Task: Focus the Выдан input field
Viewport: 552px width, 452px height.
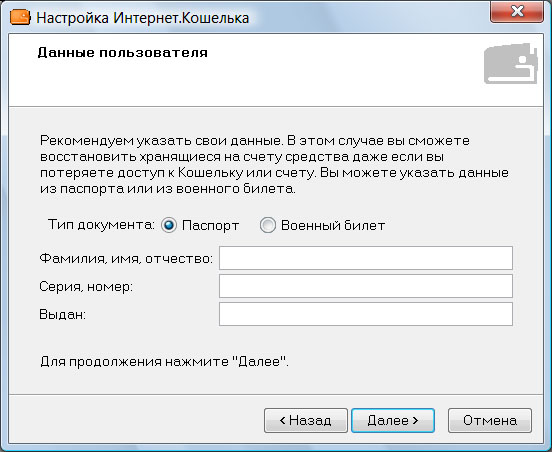Action: (x=366, y=314)
